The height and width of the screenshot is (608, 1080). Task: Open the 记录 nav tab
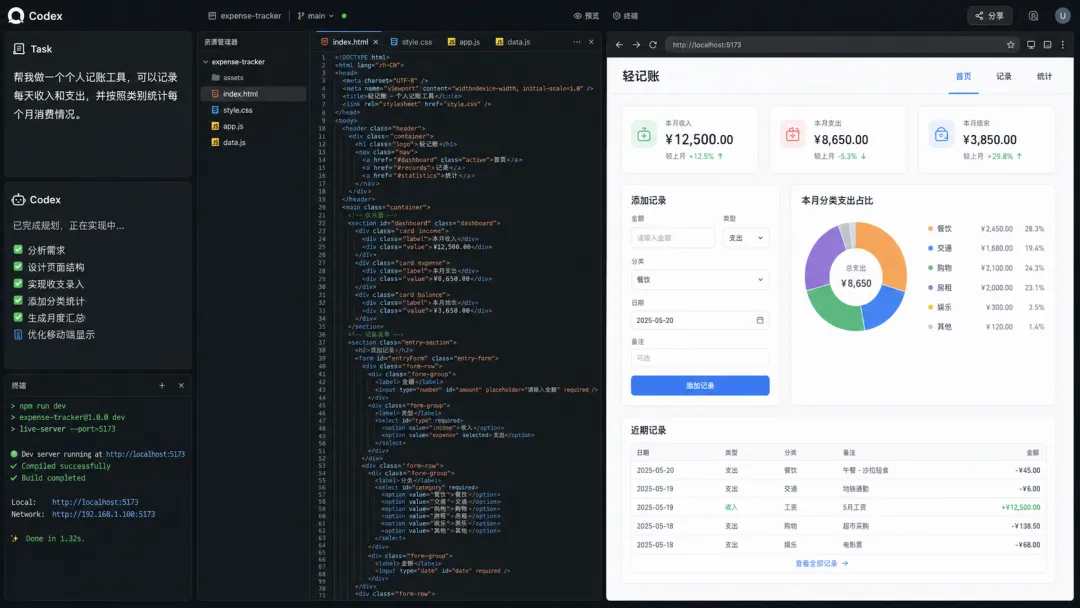(1004, 76)
